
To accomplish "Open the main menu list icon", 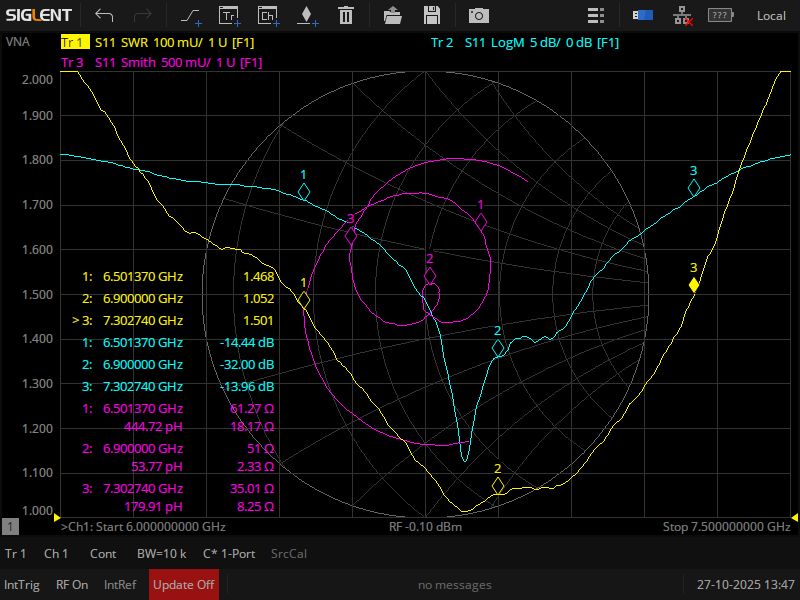I will (596, 15).
